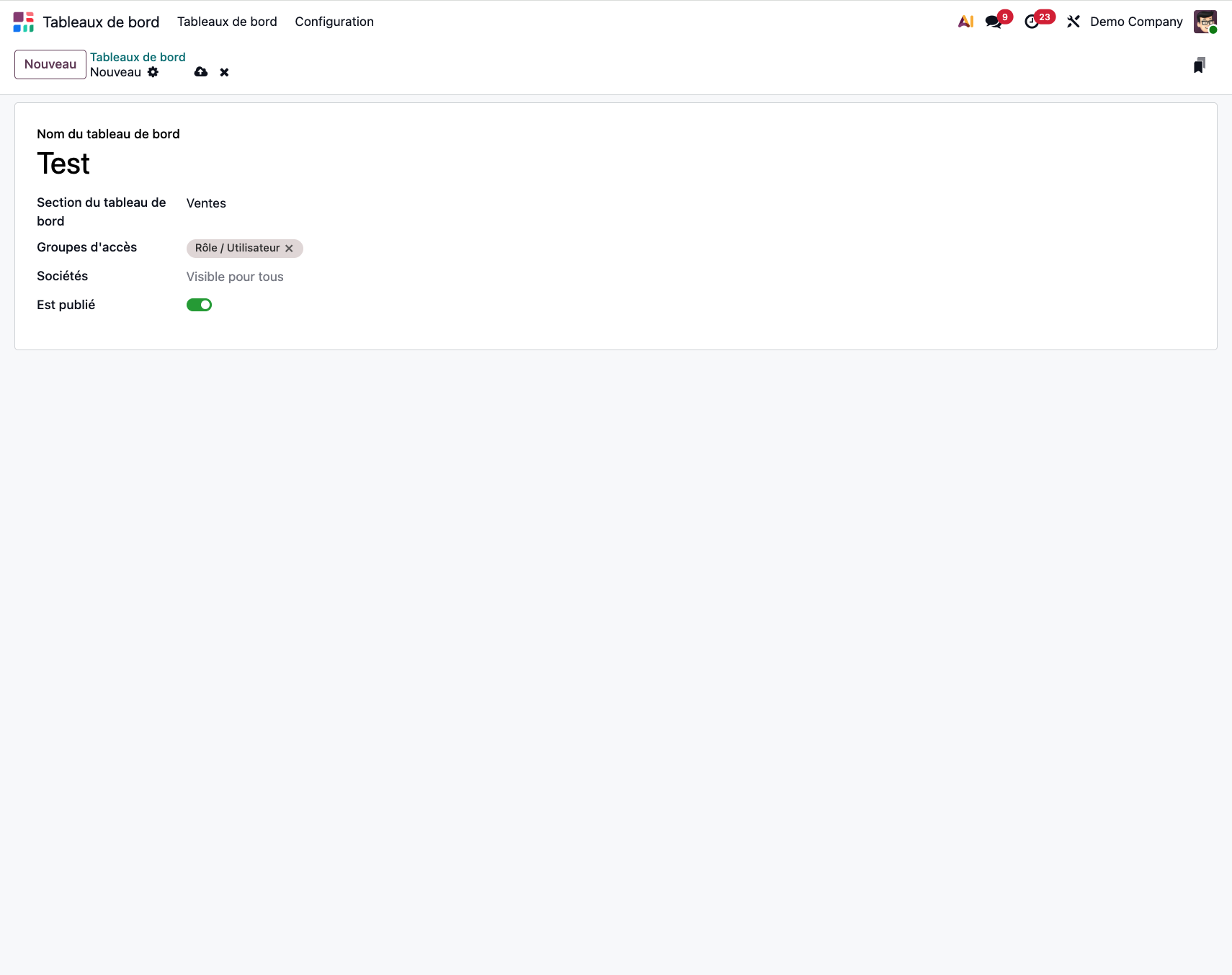Image resolution: width=1232 pixels, height=975 pixels.
Task: Open the user avatar menu
Action: click(x=1205, y=22)
